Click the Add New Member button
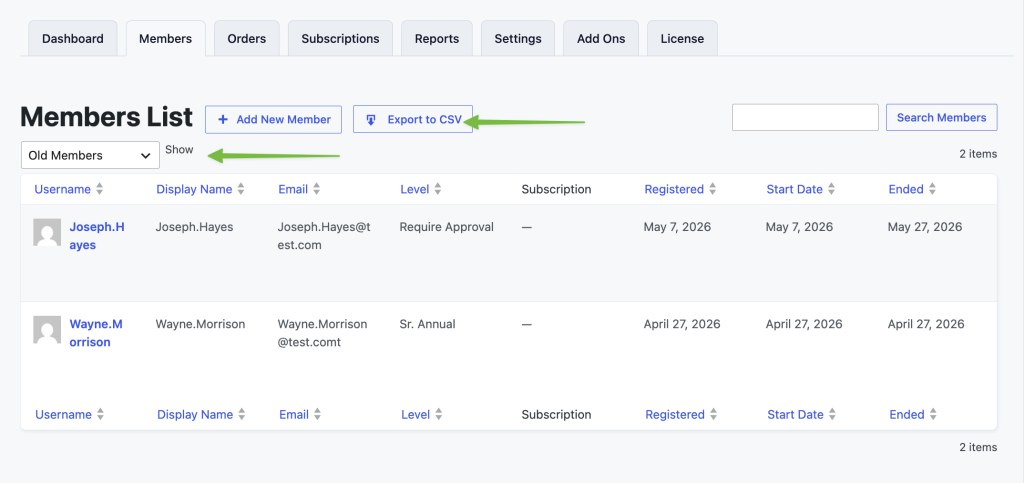1024x483 pixels. (x=274, y=119)
